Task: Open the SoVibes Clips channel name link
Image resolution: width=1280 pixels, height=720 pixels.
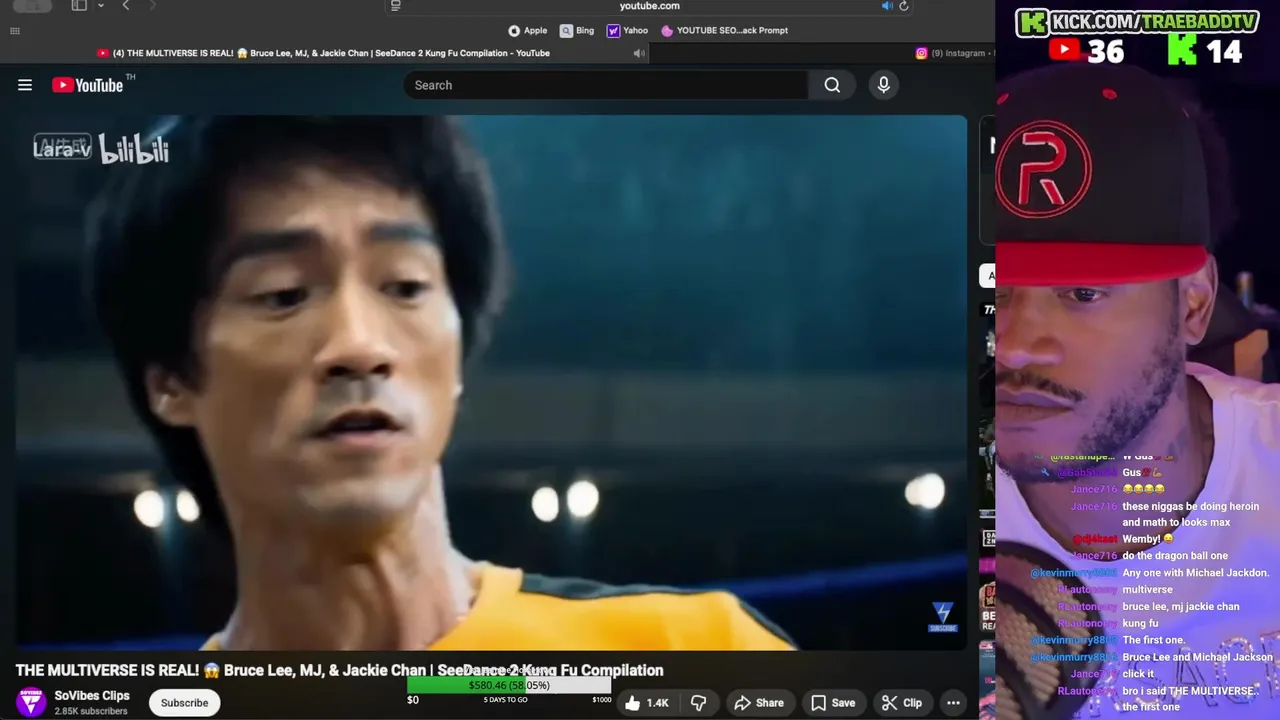Action: [92, 696]
